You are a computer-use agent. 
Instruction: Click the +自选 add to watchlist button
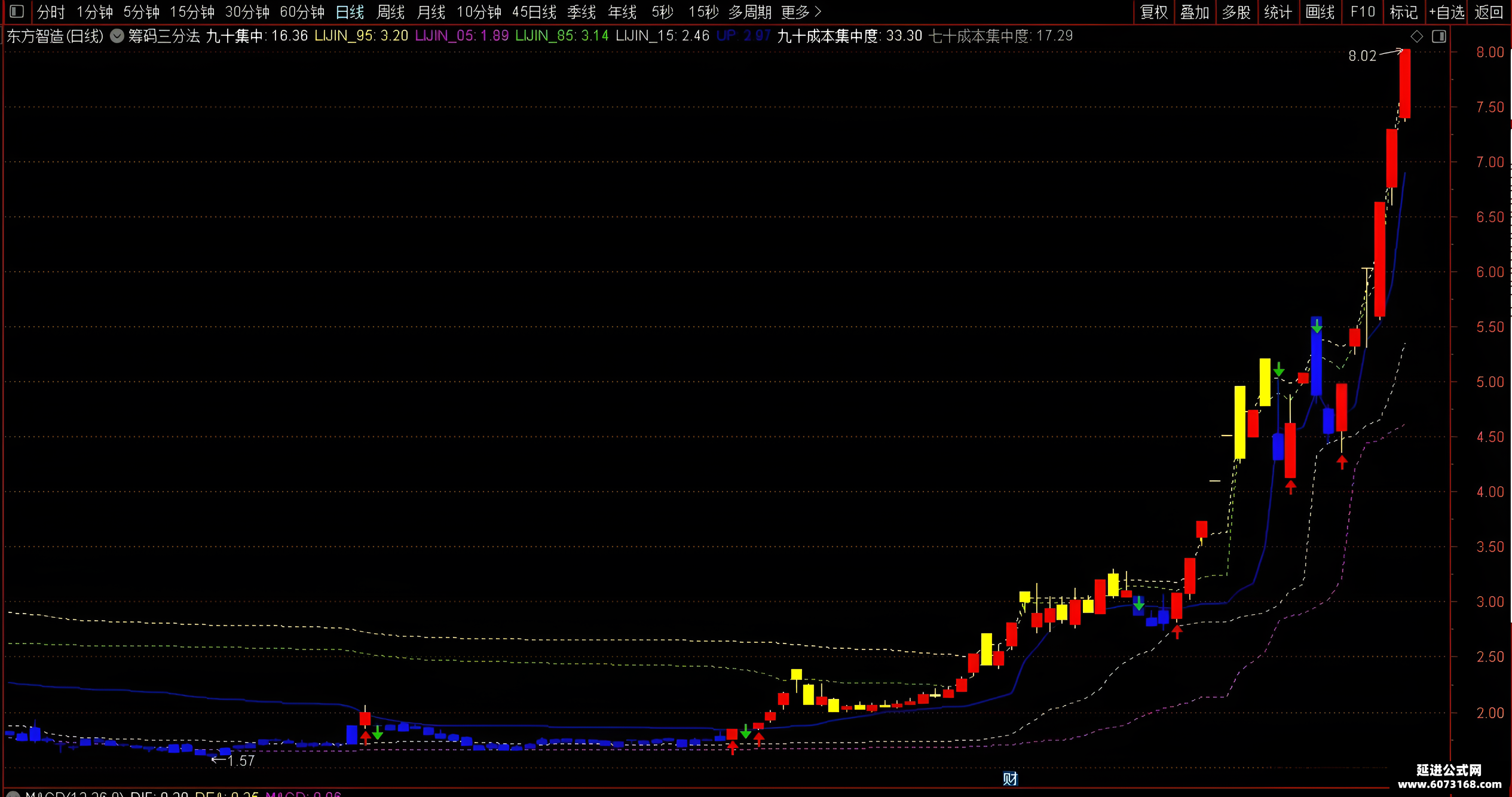tap(1447, 12)
